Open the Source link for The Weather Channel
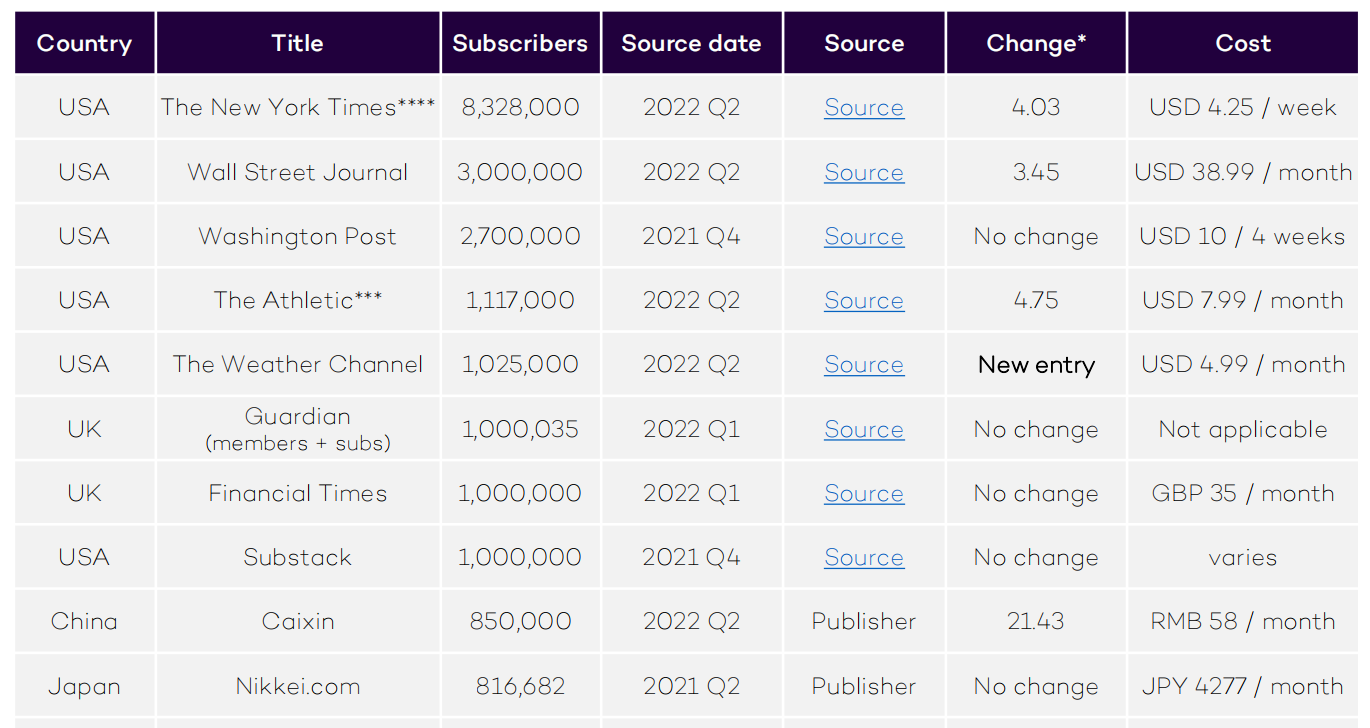 point(864,364)
